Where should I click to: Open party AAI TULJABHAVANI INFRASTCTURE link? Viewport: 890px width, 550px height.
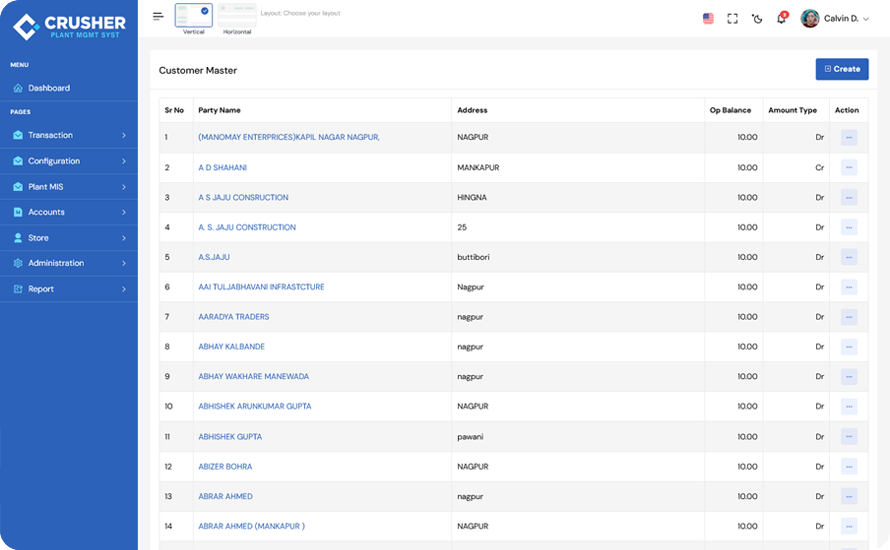pyautogui.click(x=261, y=287)
